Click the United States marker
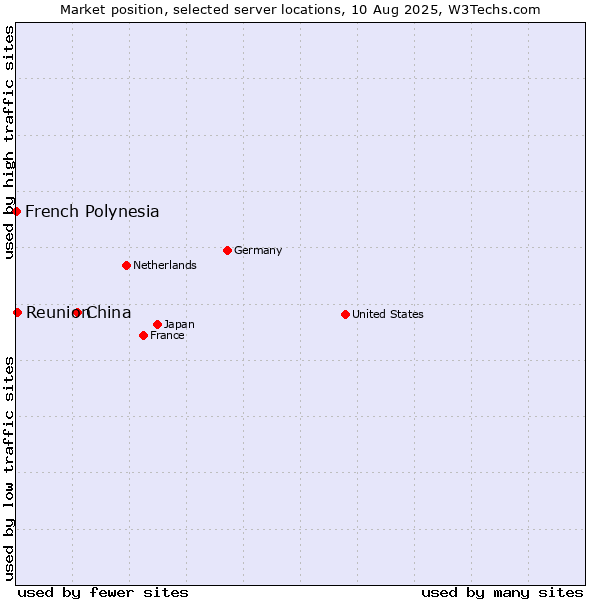600x600 pixels. [345, 315]
